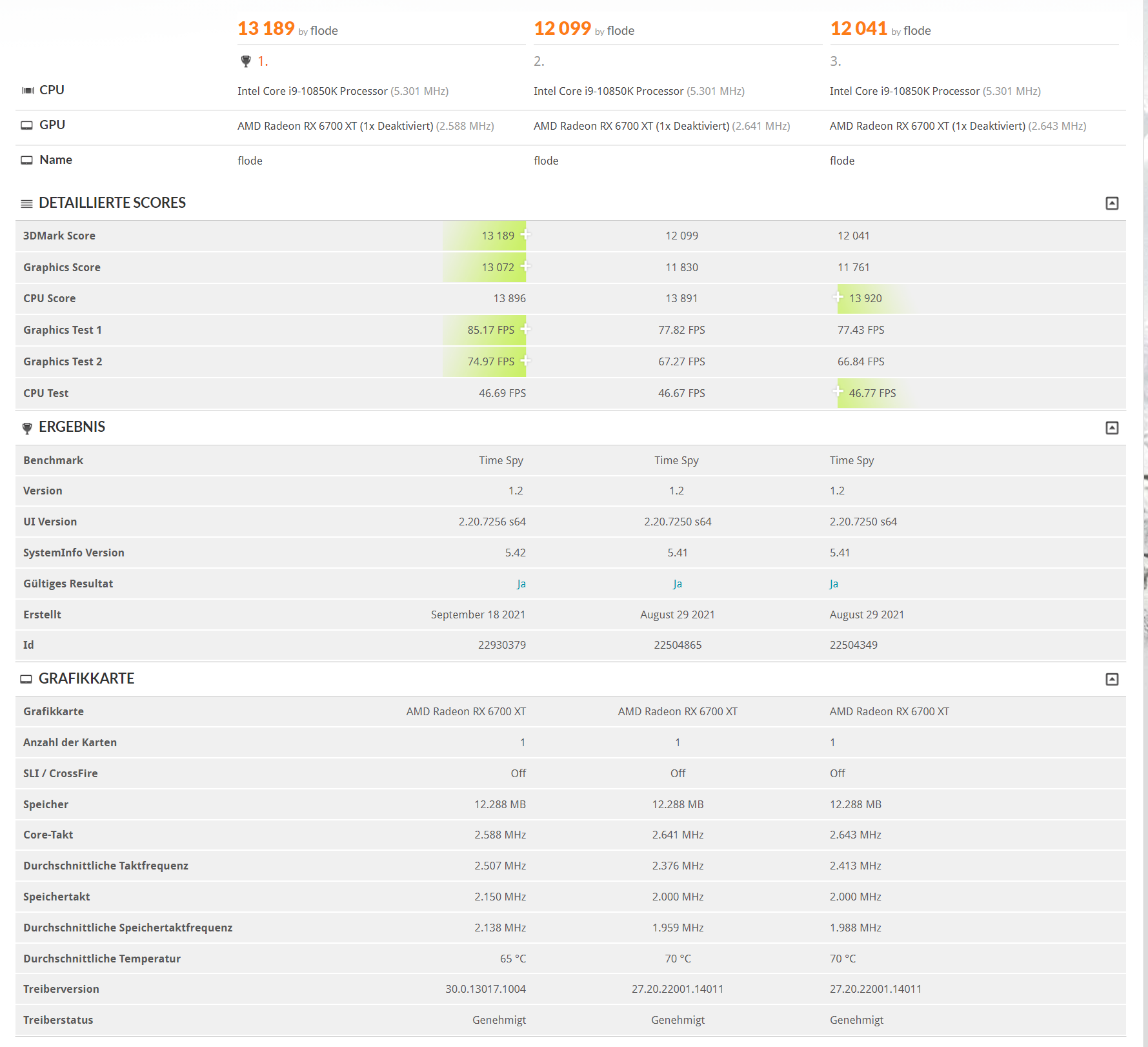Click the date September 18 2021
The height and width of the screenshot is (1047, 1148).
[478, 615]
